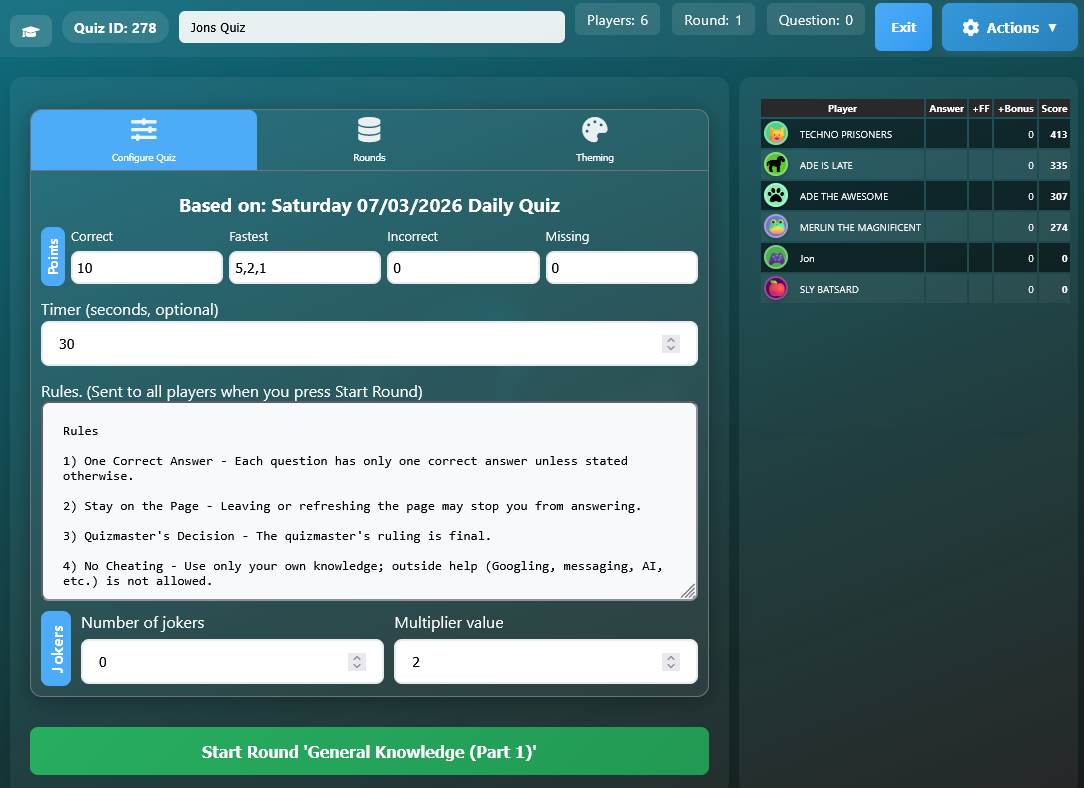This screenshot has width=1084, height=788.
Task: Click the gear icon inside the Actions button
Action: pos(971,27)
